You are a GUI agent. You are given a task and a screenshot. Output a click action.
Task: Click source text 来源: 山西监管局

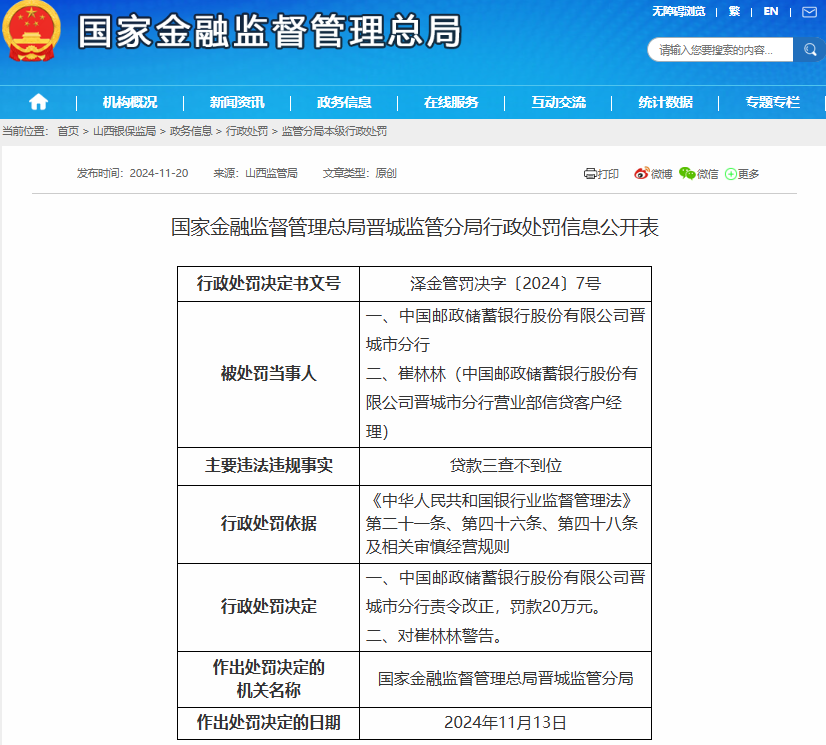255,173
